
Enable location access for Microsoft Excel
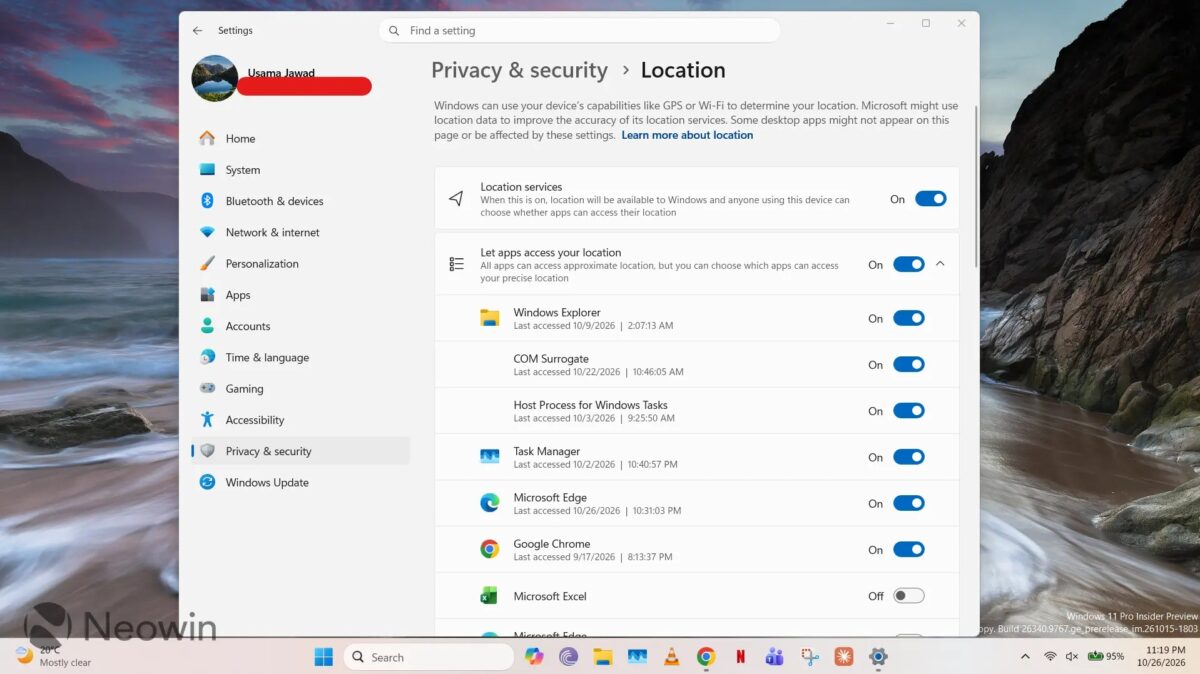pos(908,596)
